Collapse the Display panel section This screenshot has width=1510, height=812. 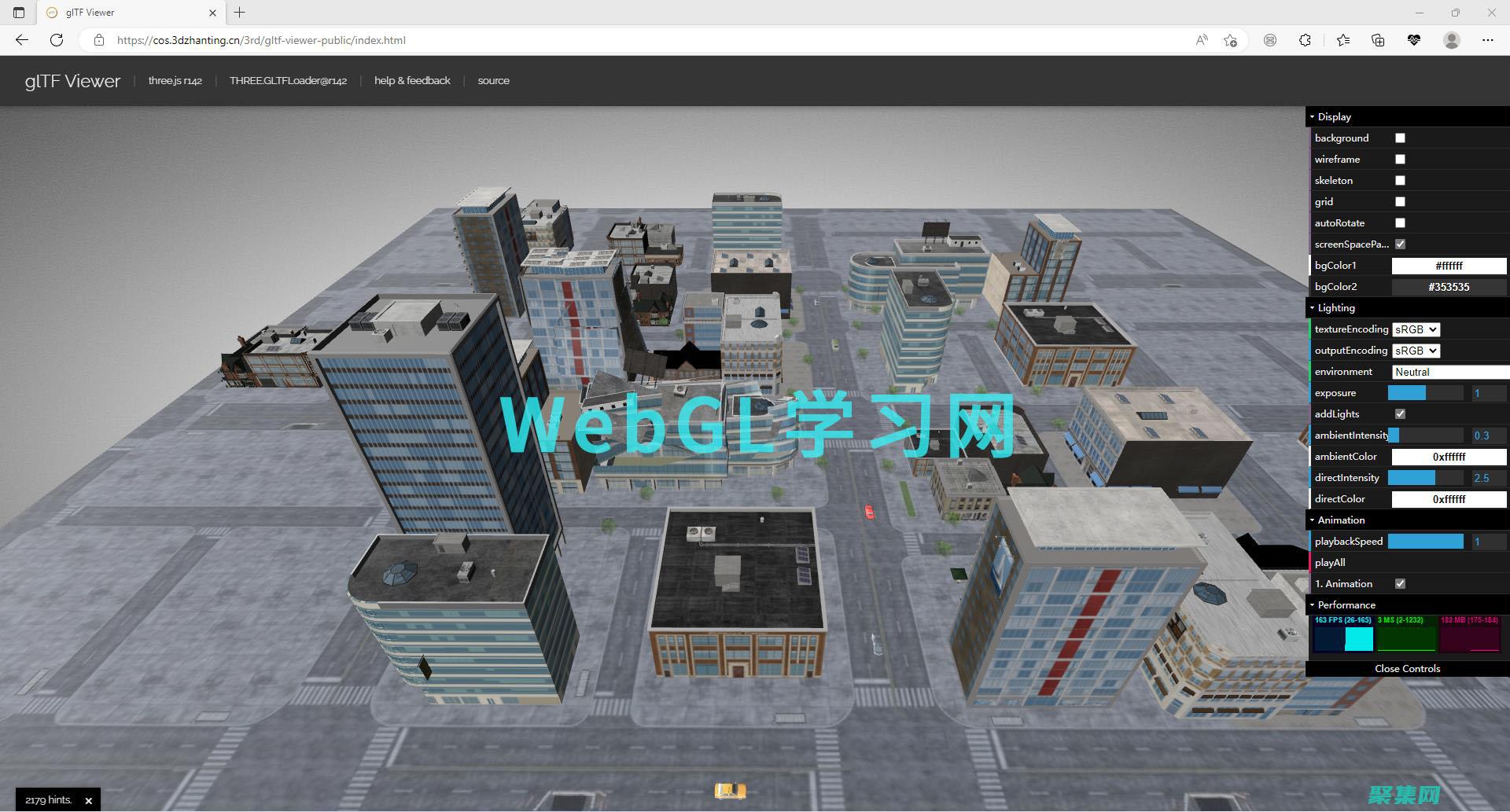(x=1334, y=116)
